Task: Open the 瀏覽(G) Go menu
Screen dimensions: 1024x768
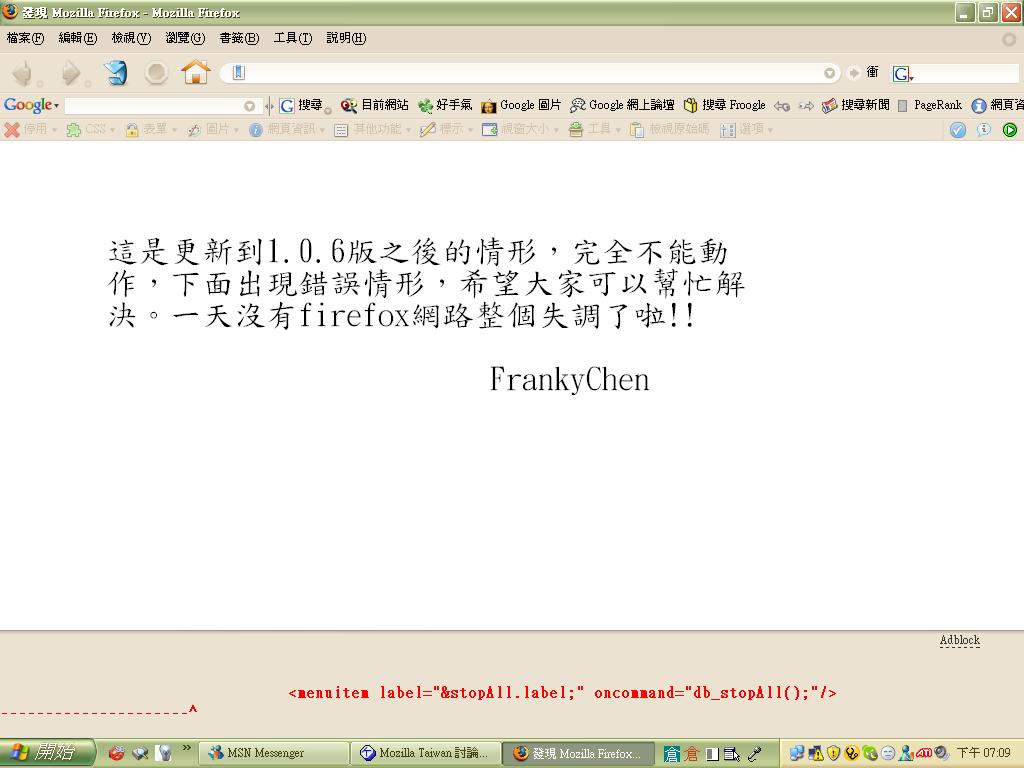Action: click(185, 38)
